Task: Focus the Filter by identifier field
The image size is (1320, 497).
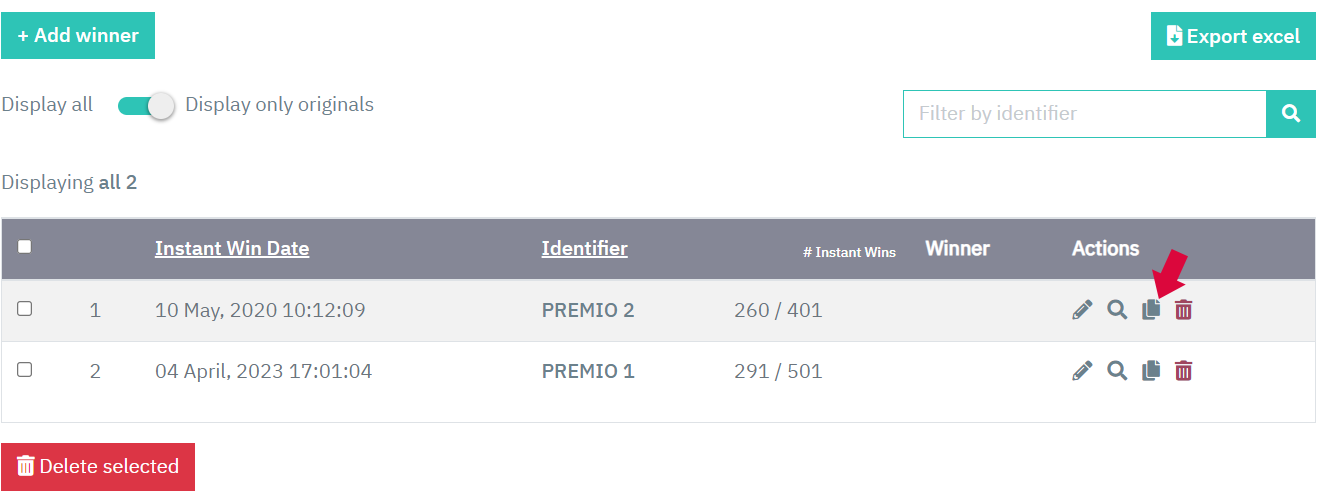Action: coord(1085,113)
